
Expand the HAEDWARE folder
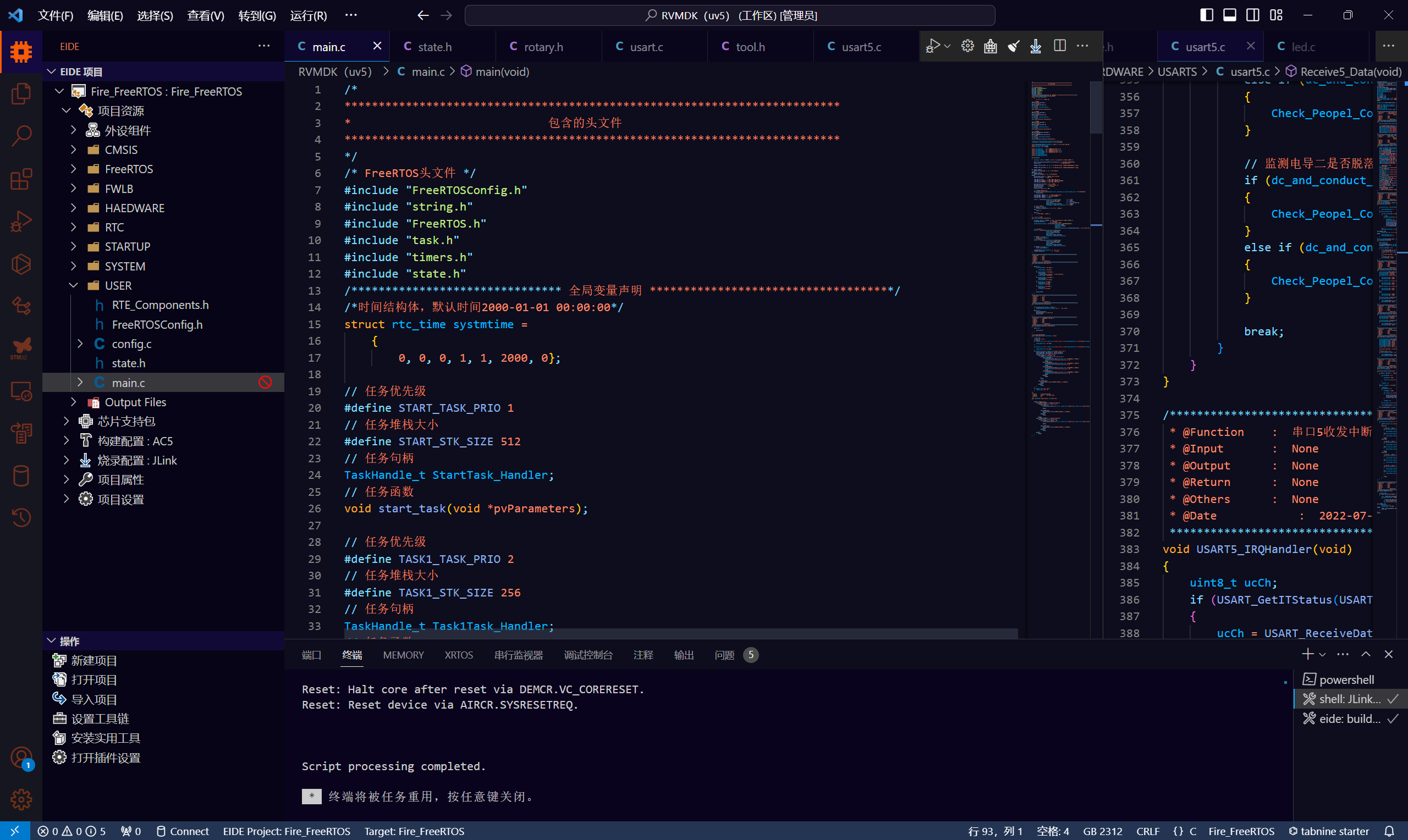click(74, 208)
